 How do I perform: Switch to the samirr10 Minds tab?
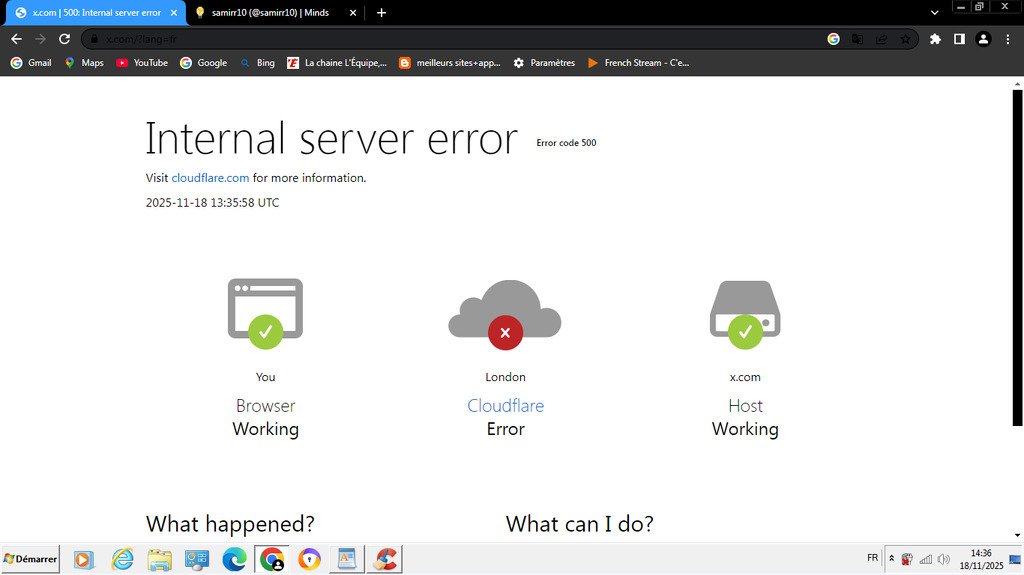tap(270, 12)
